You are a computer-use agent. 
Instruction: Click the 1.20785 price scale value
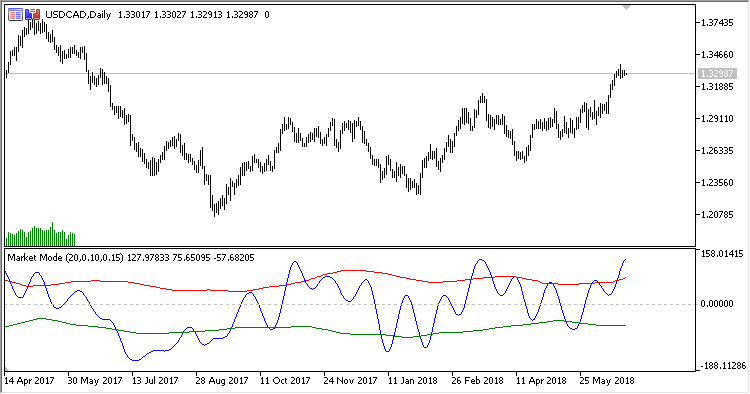[x=717, y=215]
